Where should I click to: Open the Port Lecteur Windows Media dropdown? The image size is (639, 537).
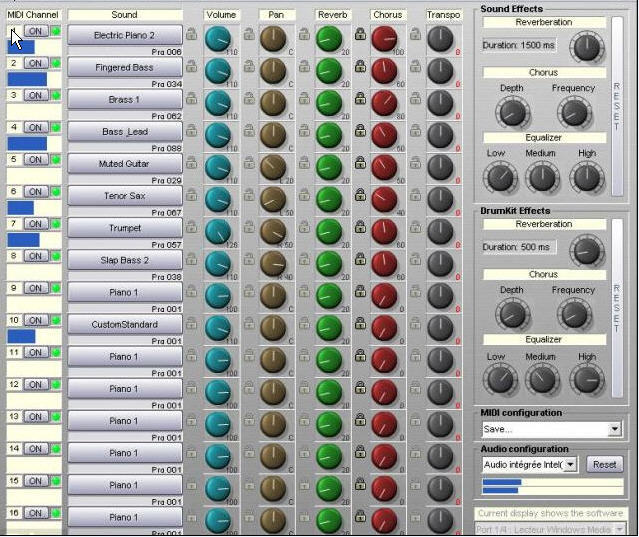tap(621, 529)
